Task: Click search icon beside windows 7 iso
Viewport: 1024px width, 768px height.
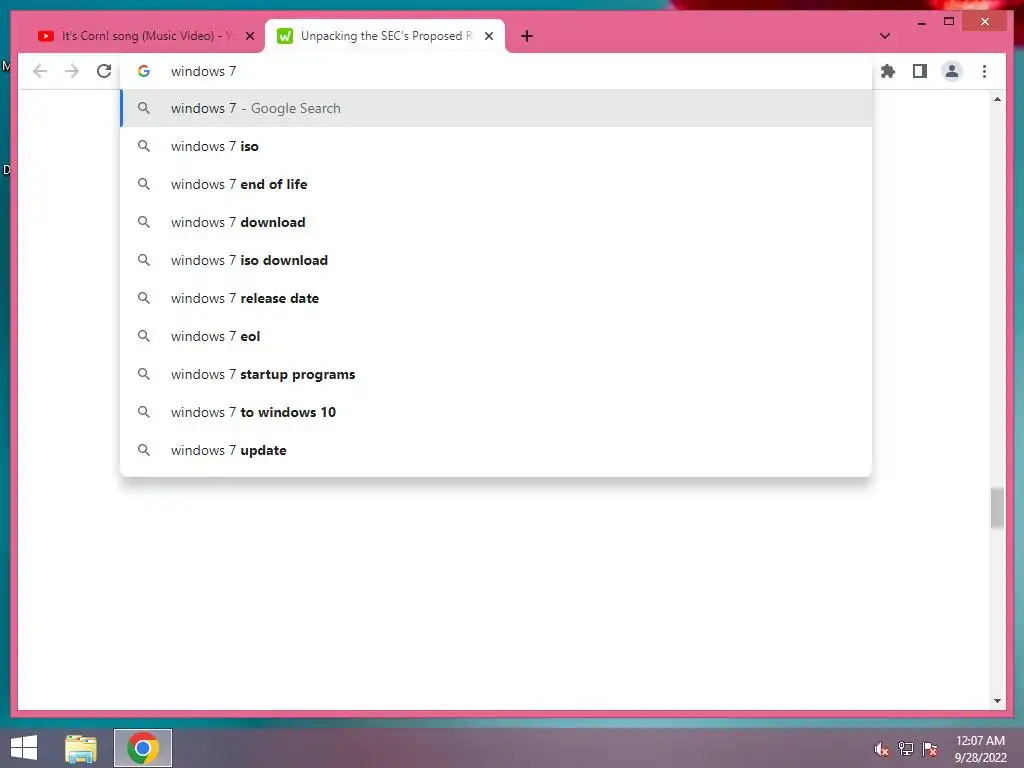Action: point(144,146)
